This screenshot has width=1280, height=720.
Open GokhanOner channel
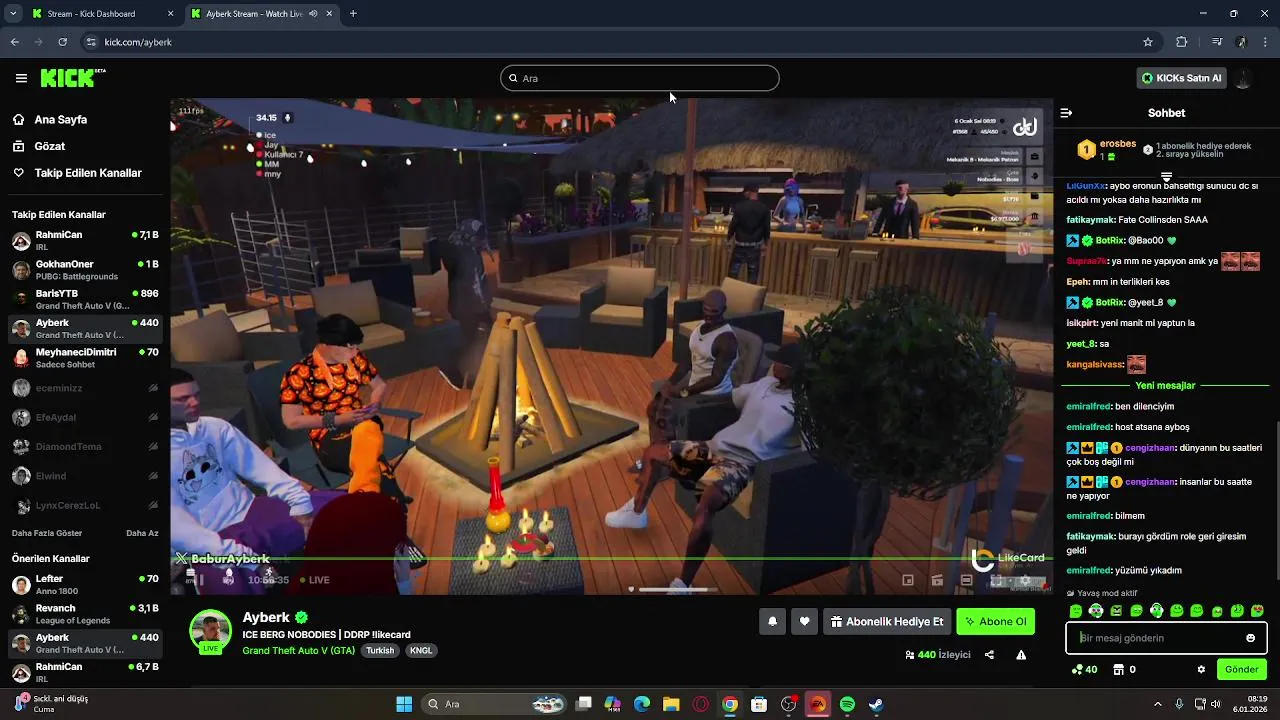85,270
